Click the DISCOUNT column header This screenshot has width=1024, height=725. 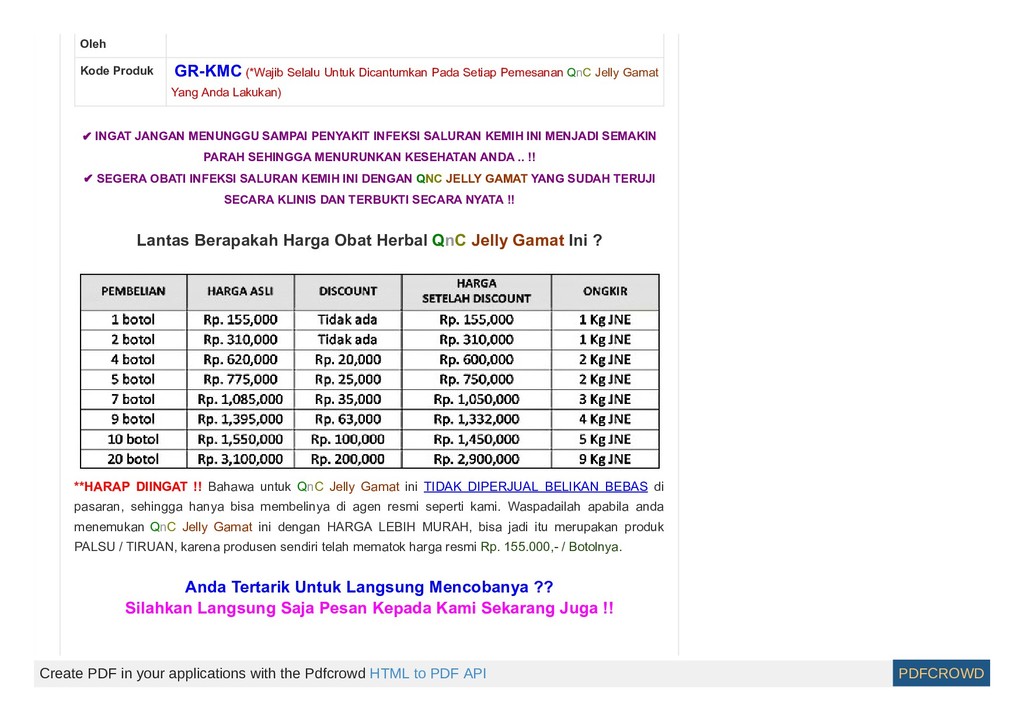click(347, 291)
